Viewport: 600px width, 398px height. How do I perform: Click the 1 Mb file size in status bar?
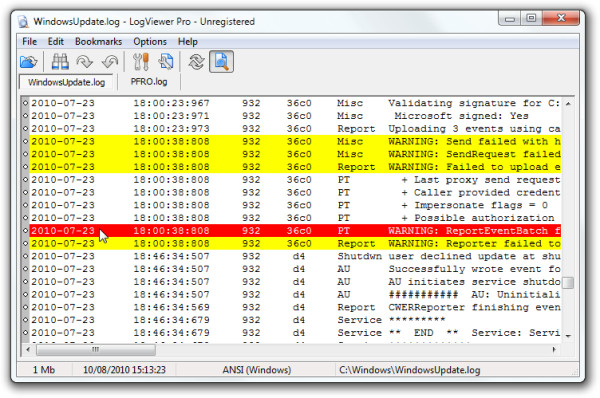(44, 370)
